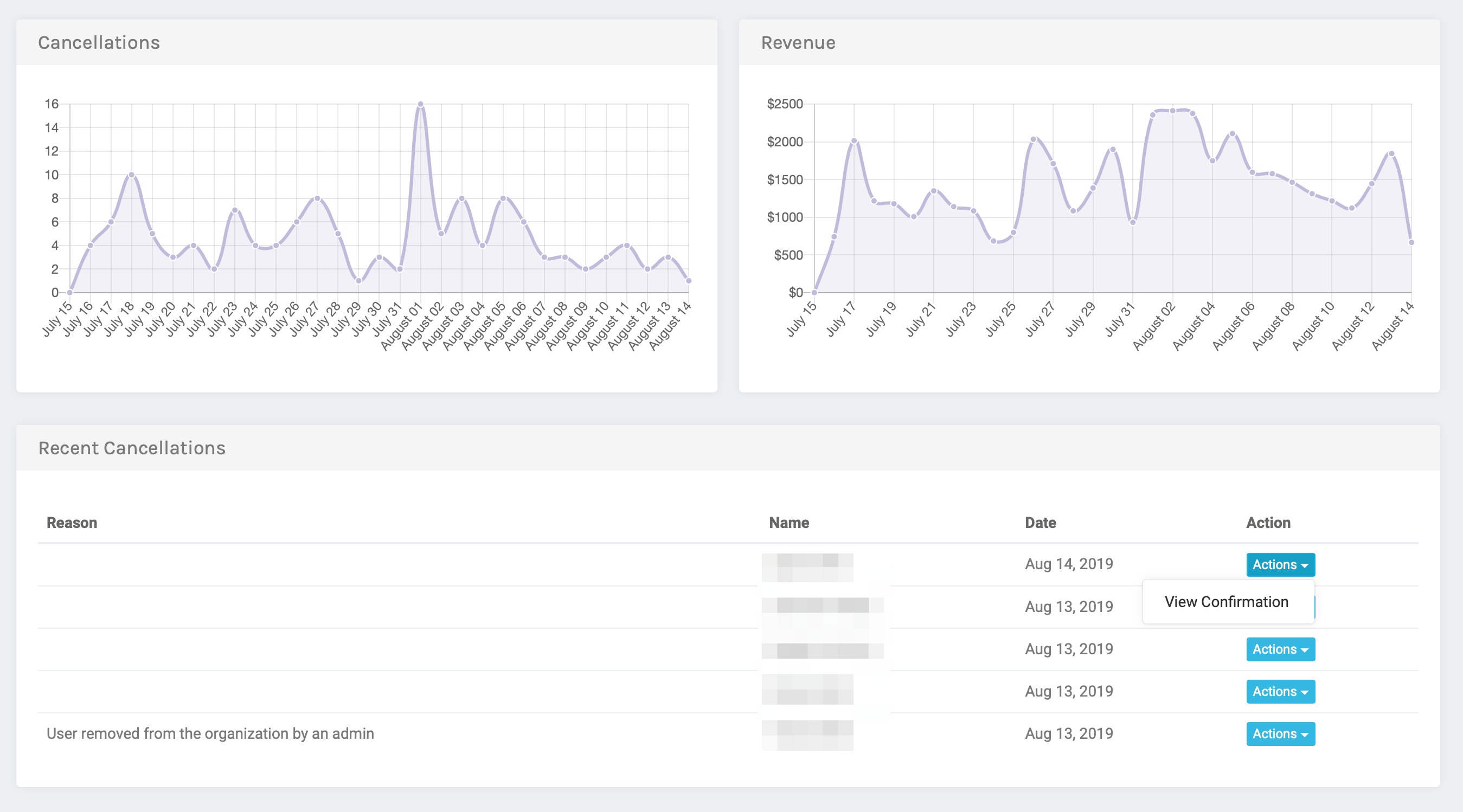Click the final August 14 point in Cancellations chart
Screen dimensions: 1463x812
[688, 280]
